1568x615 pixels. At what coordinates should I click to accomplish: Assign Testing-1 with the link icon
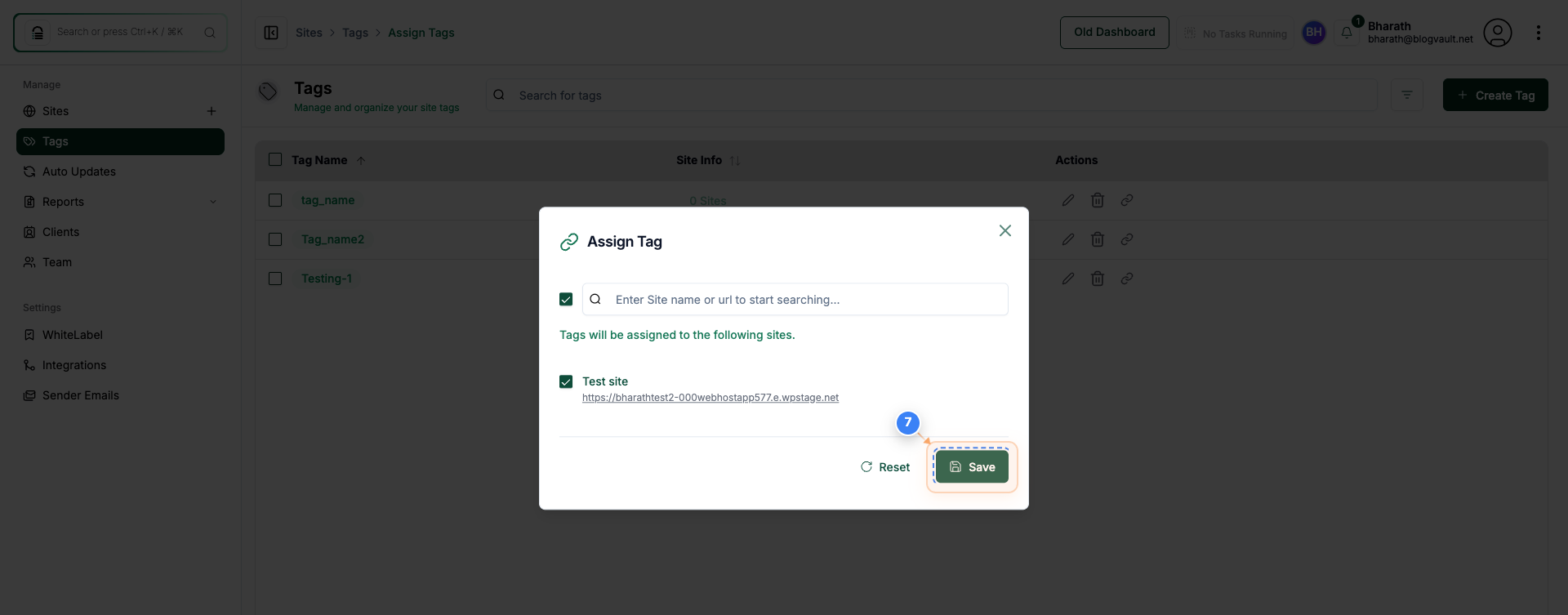click(1127, 279)
